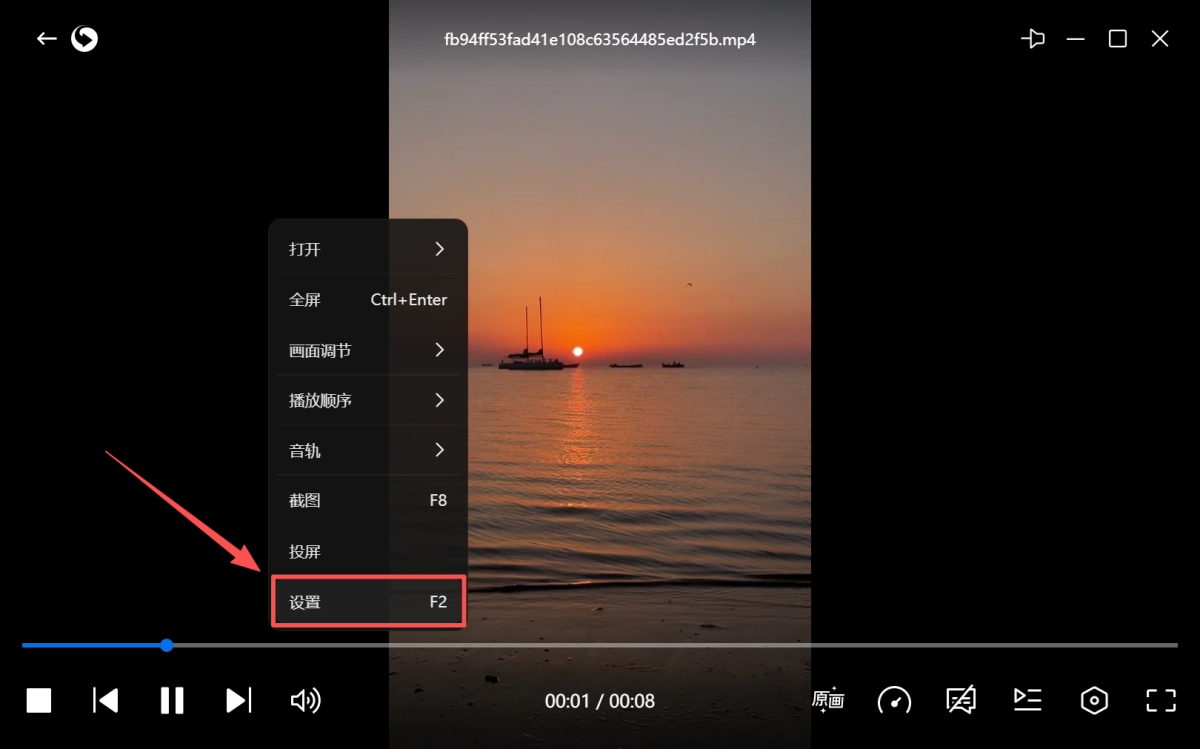Enter fullscreen with the bottom-right corners icon

point(1160,700)
